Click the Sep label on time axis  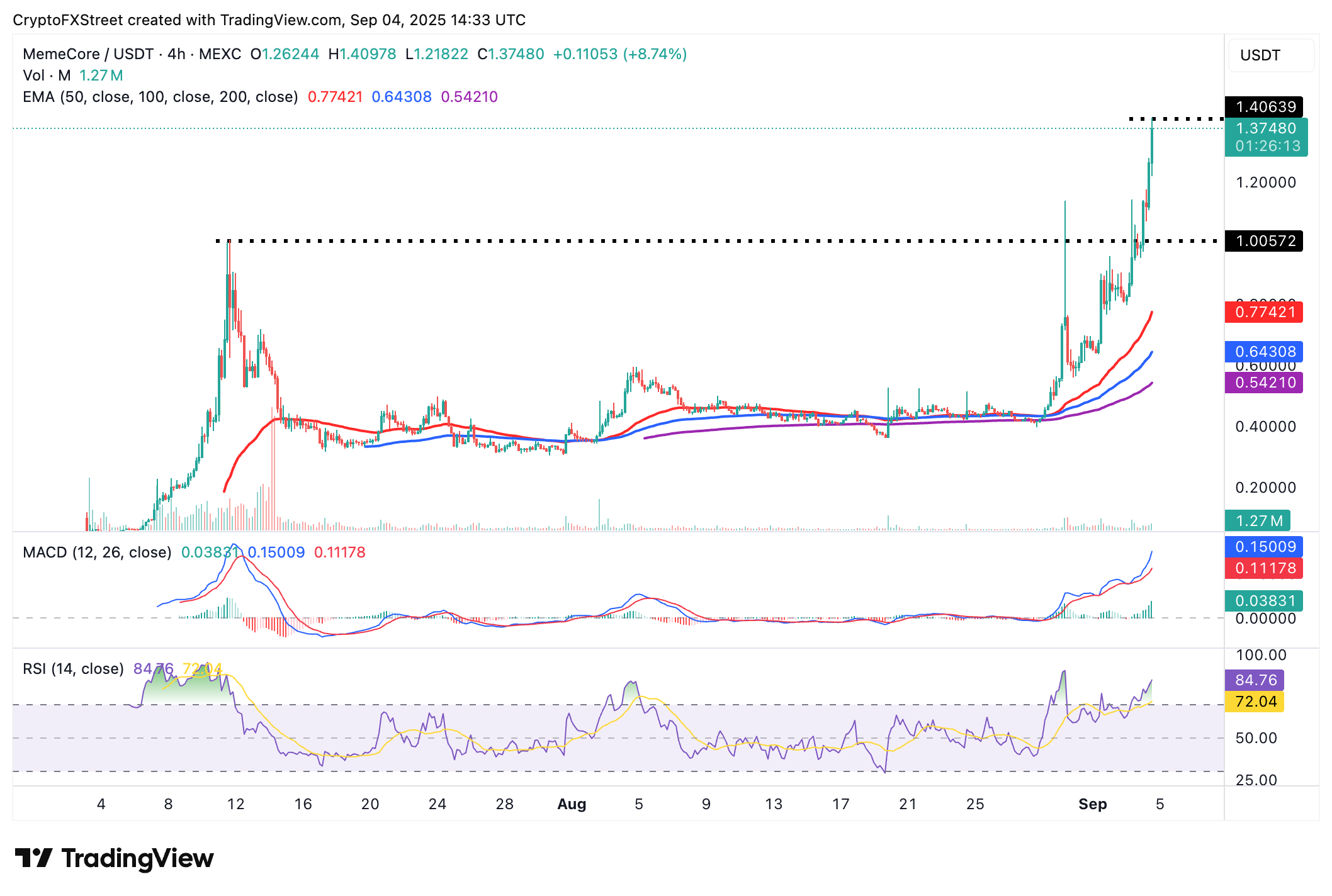pos(1092,804)
